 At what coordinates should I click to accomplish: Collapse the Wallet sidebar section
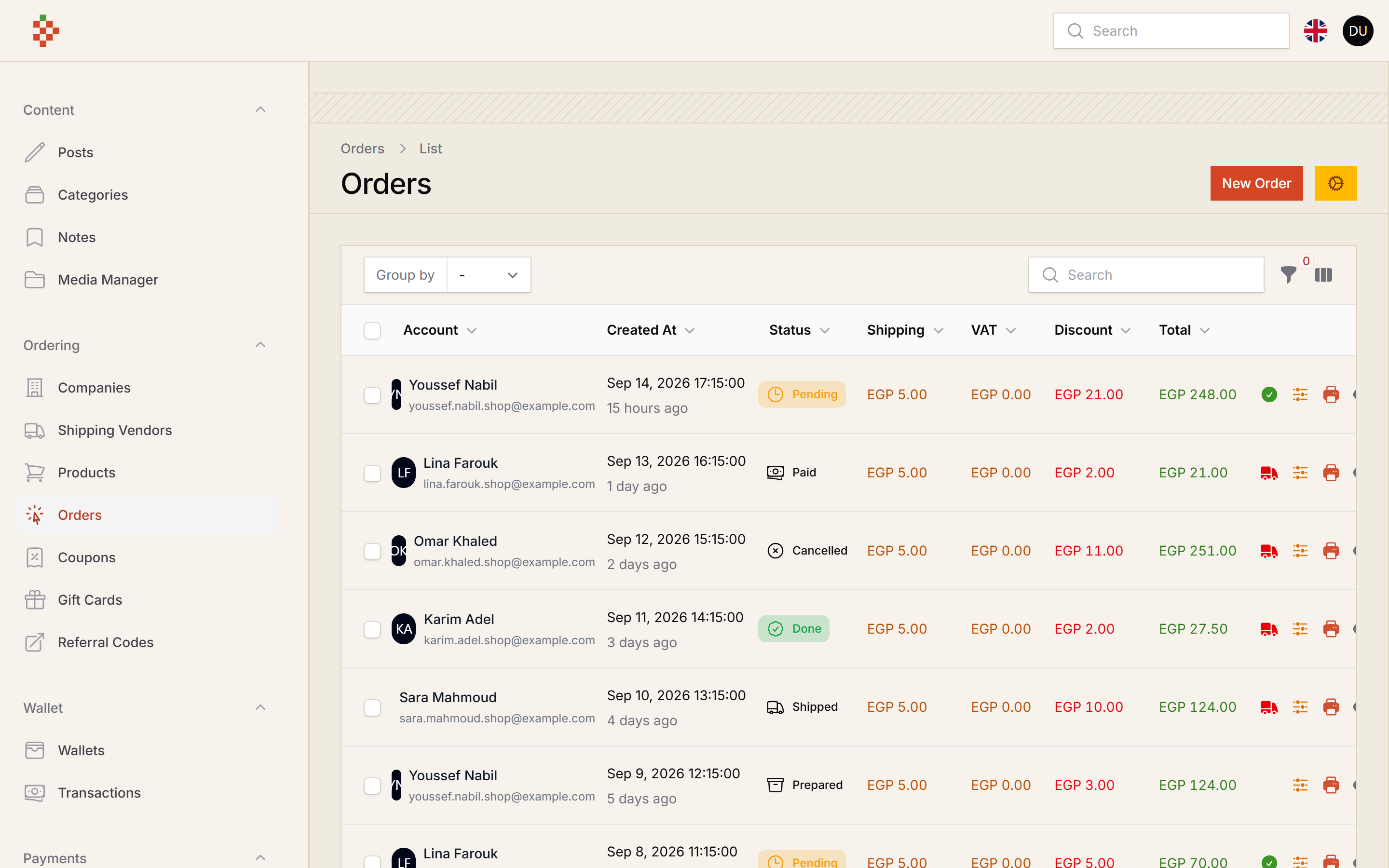tap(260, 708)
